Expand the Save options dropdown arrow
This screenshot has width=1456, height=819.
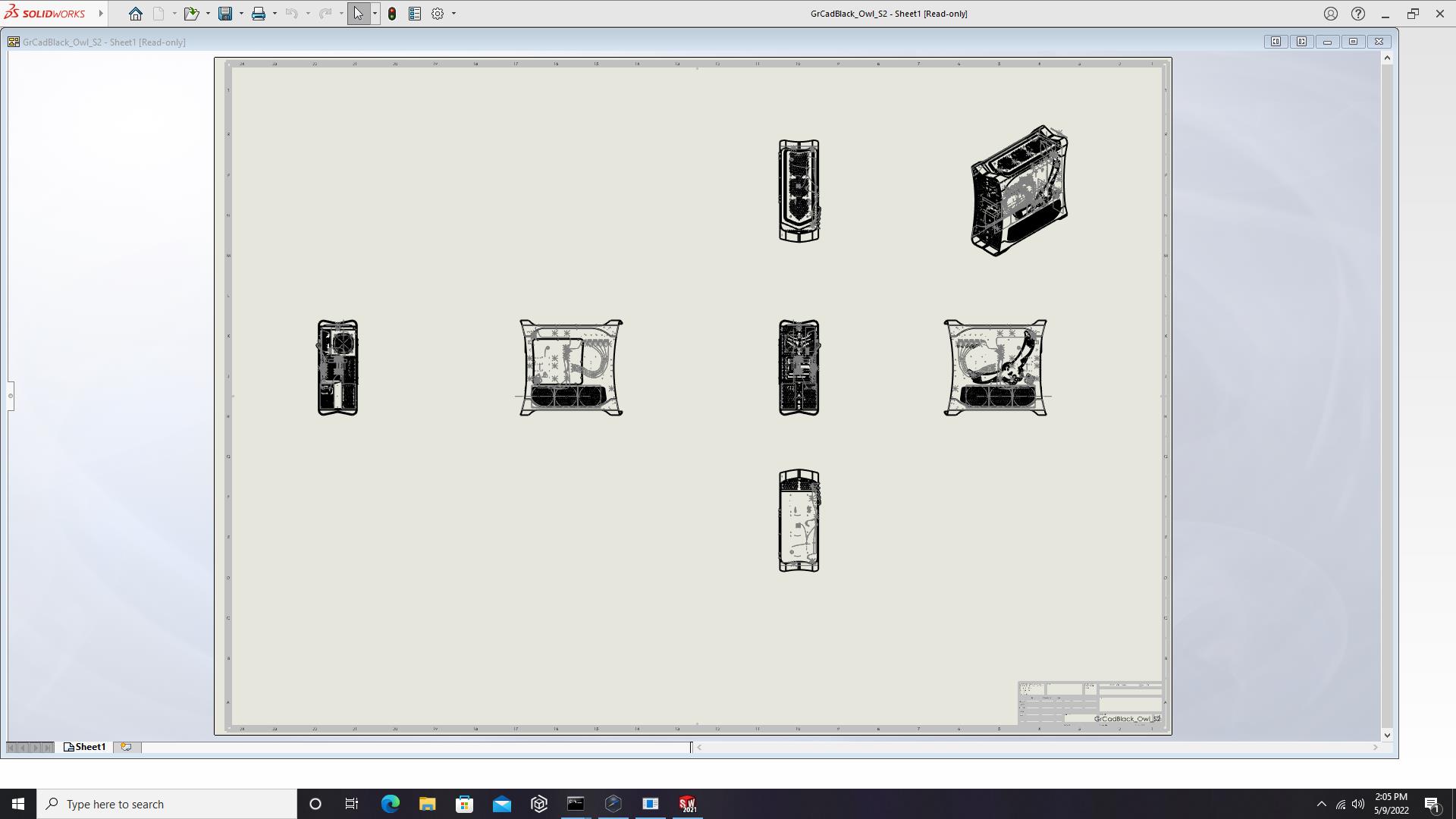coord(241,14)
